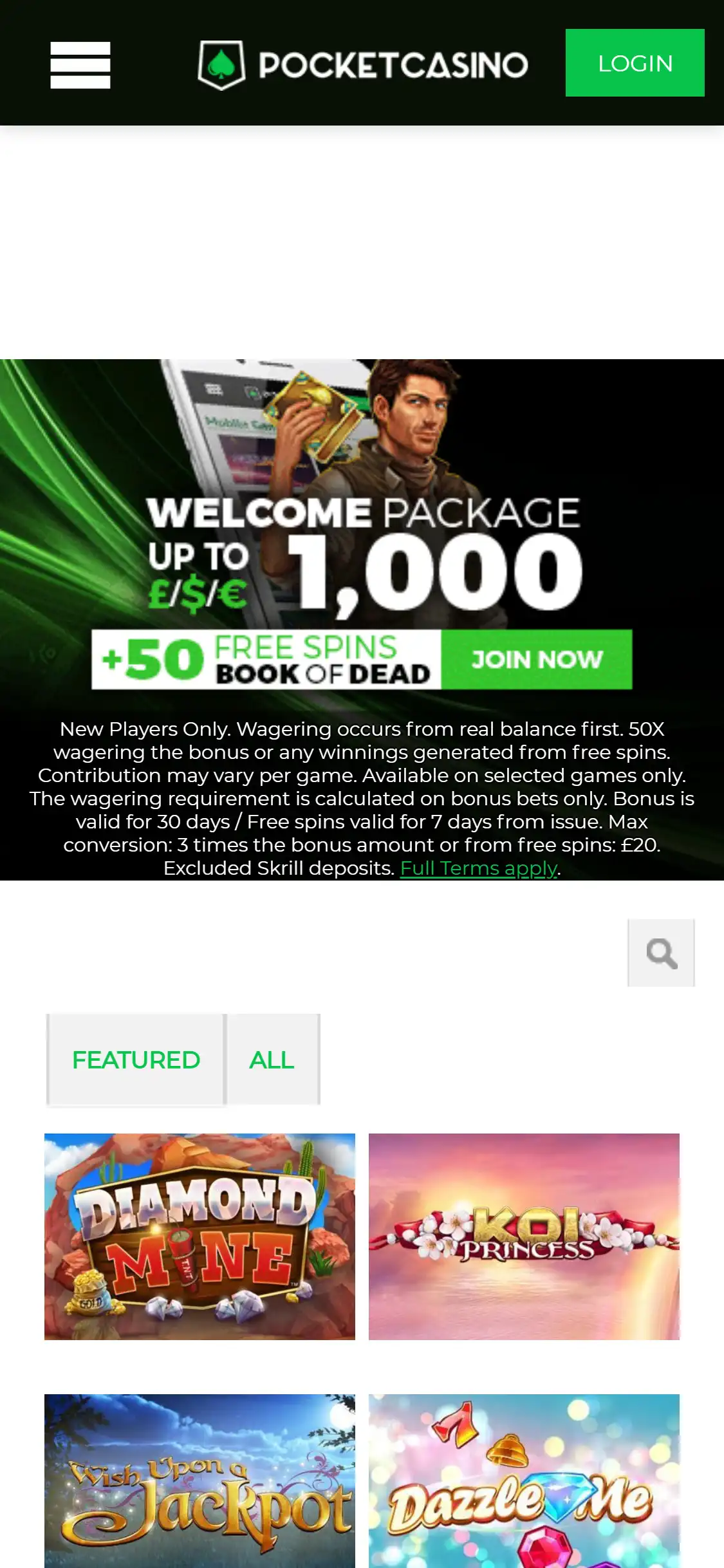
Task: Click the PocketCasino spade shield logo
Action: point(221,65)
